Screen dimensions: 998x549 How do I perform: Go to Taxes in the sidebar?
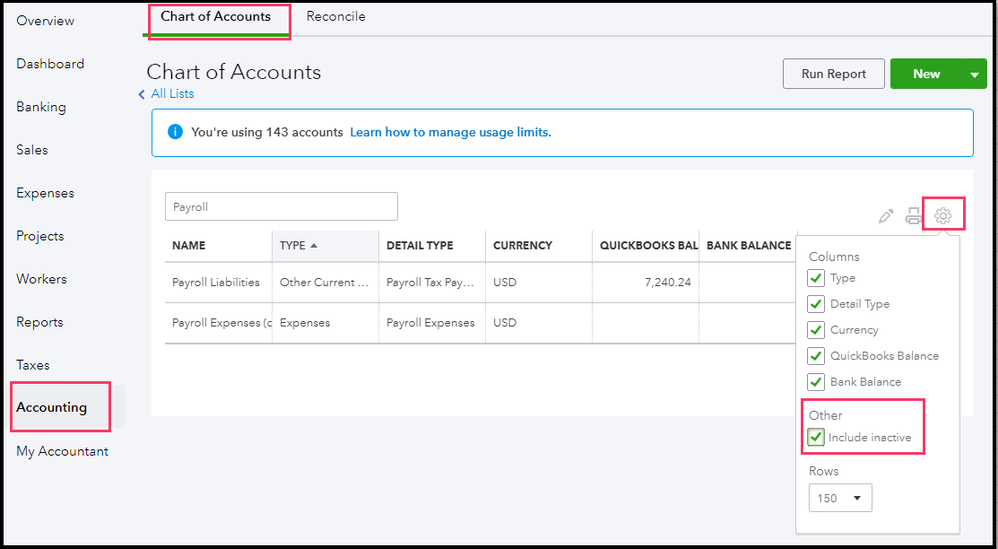click(33, 365)
